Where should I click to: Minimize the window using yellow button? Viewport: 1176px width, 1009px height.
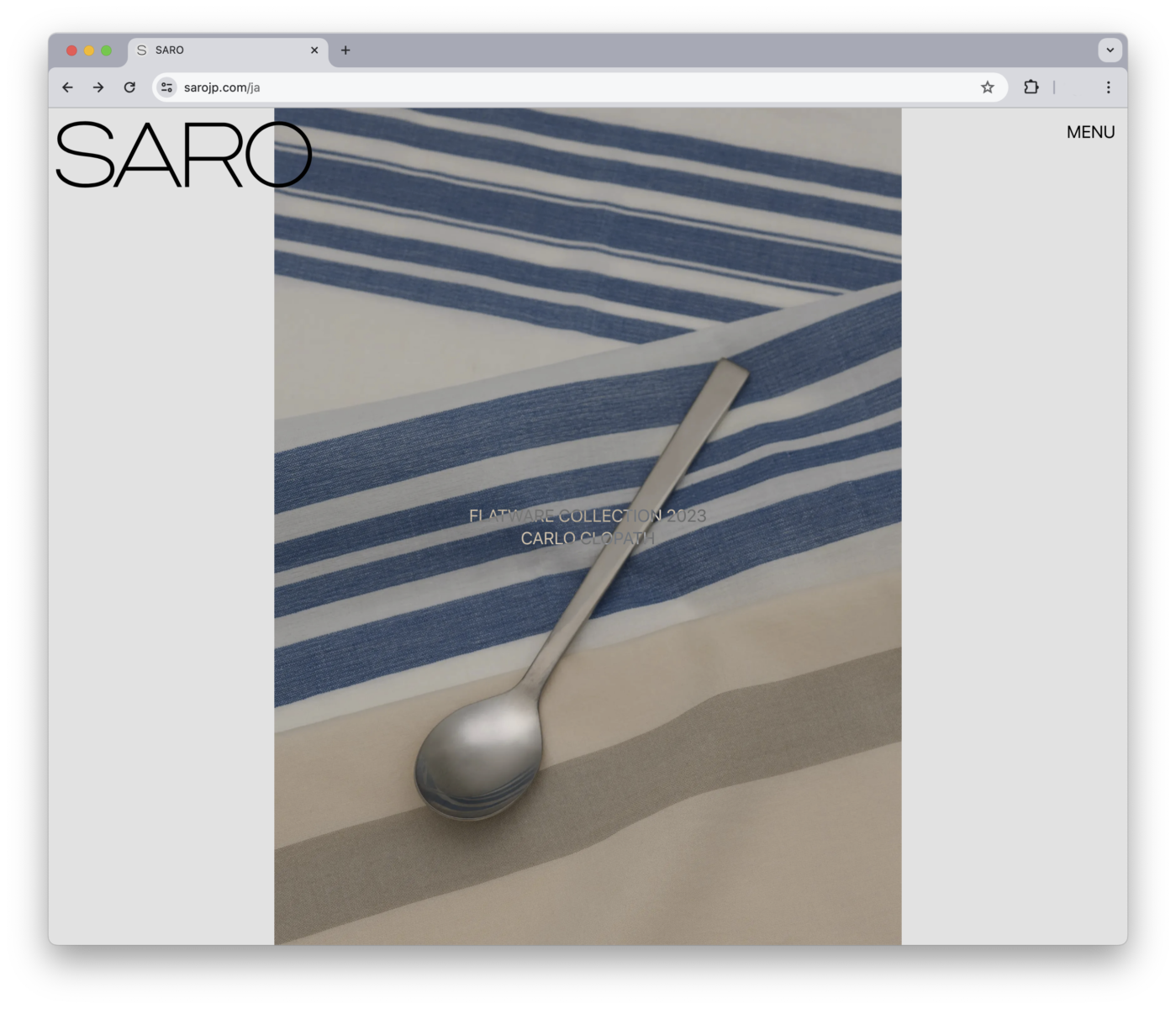pyautogui.click(x=89, y=50)
